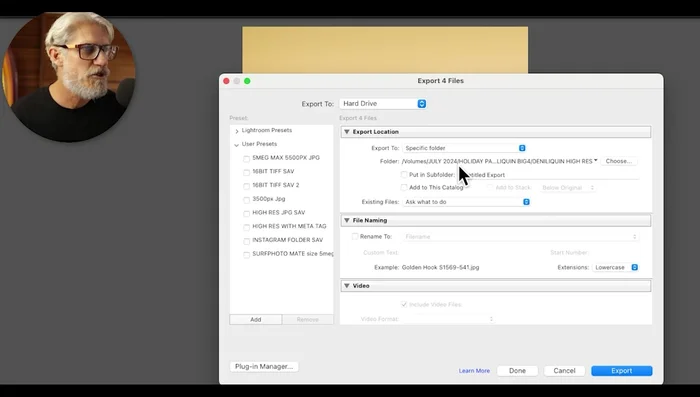Click the Untitled Export subfolder field
The height and width of the screenshot is (397, 700).
point(548,175)
